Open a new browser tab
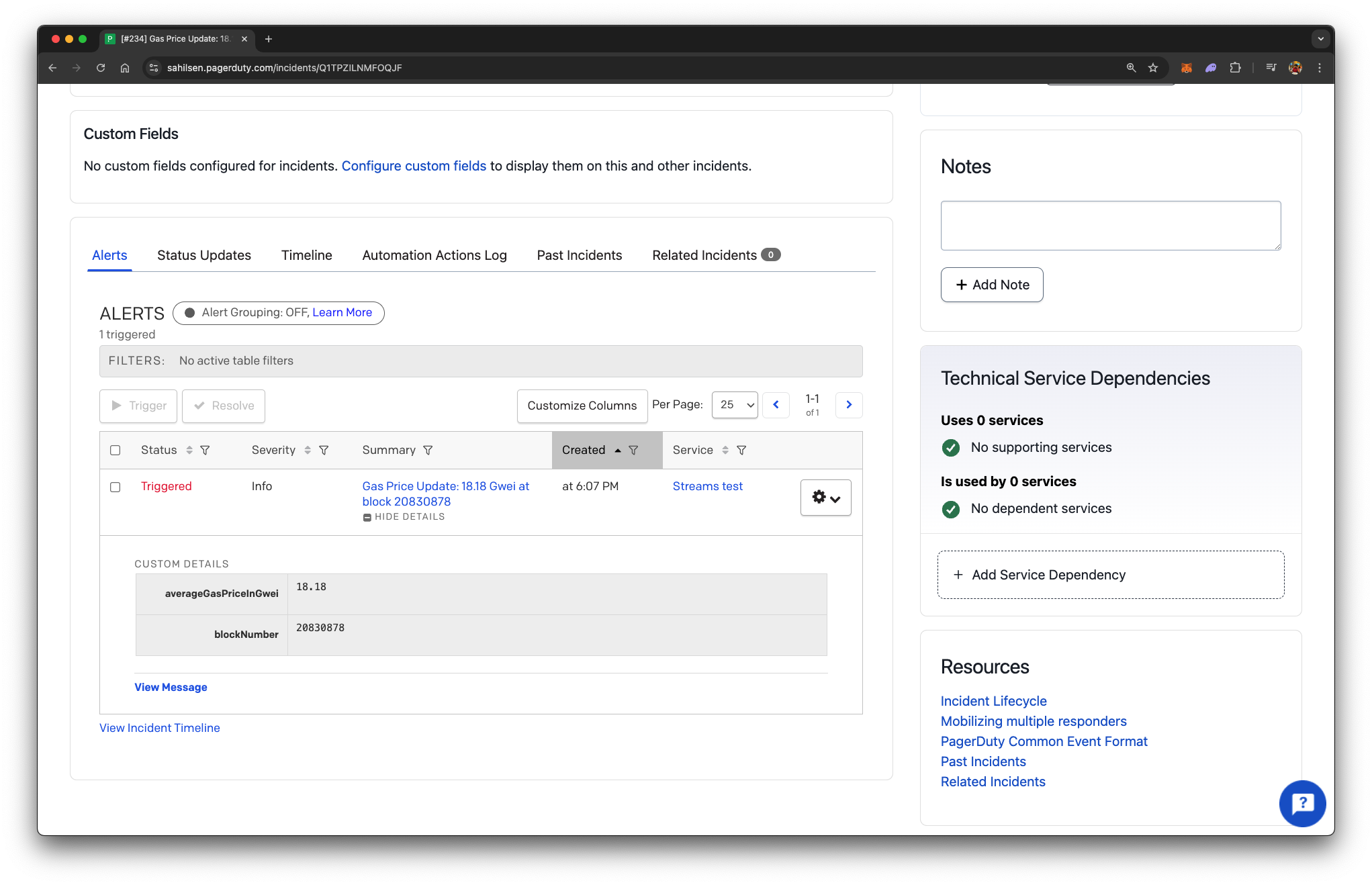 tap(269, 39)
